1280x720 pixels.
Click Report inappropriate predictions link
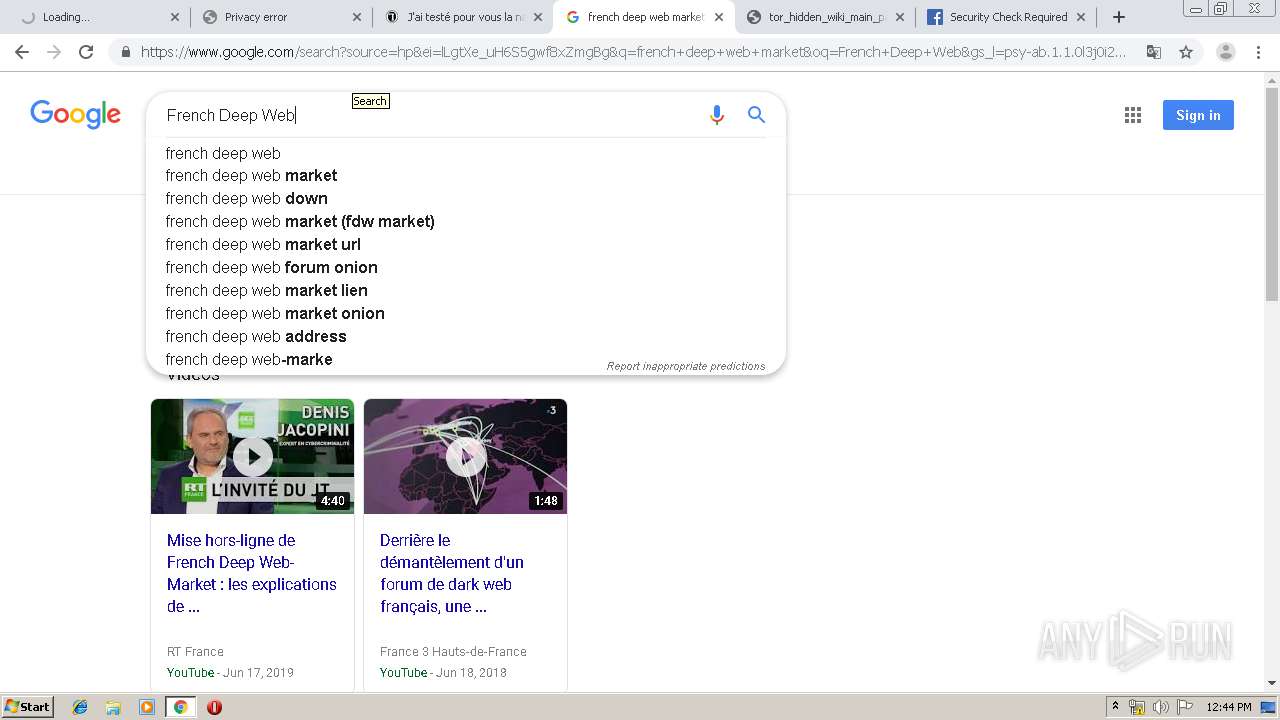[685, 366]
